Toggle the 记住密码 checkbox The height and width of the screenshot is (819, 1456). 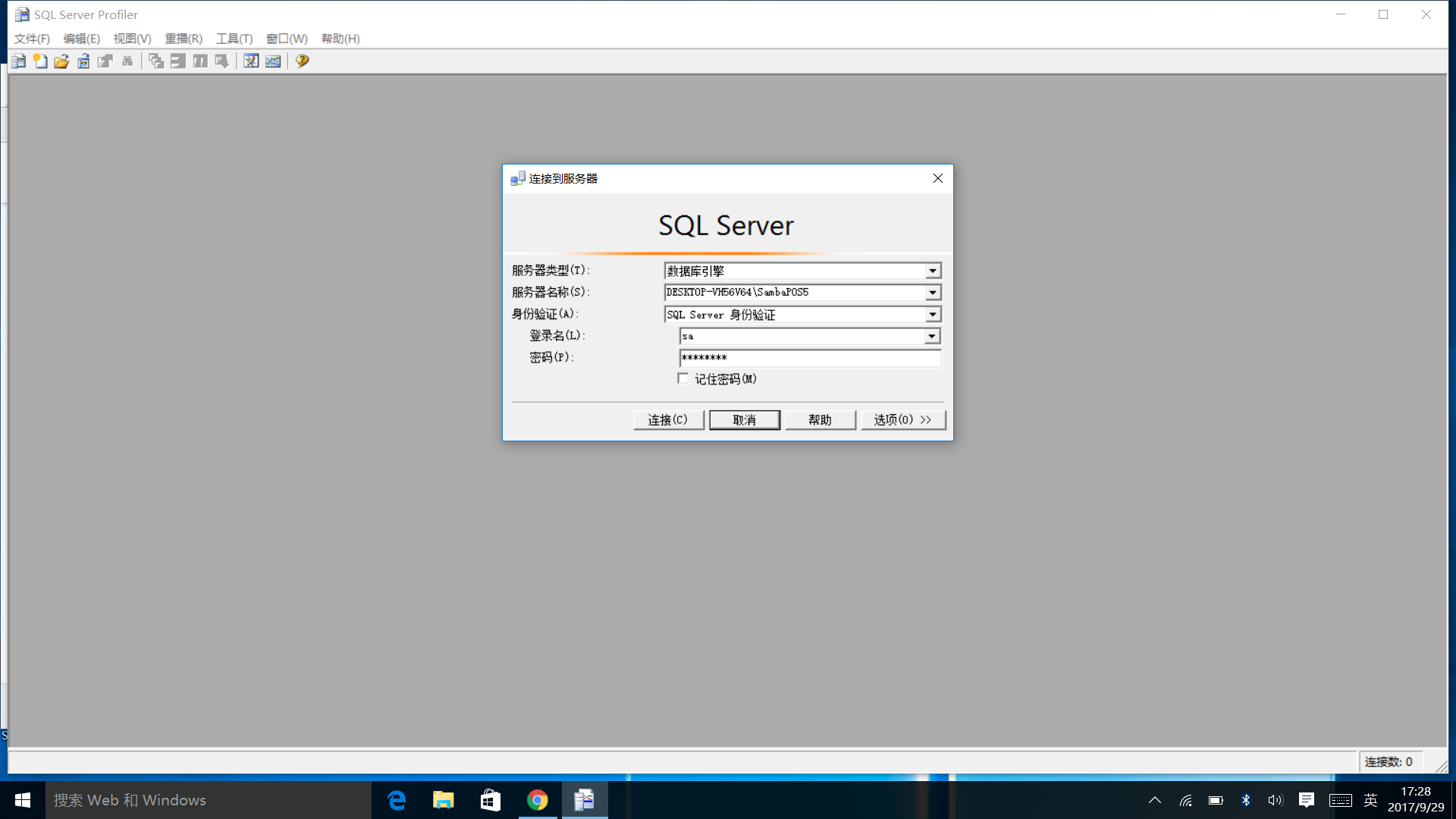[683, 378]
